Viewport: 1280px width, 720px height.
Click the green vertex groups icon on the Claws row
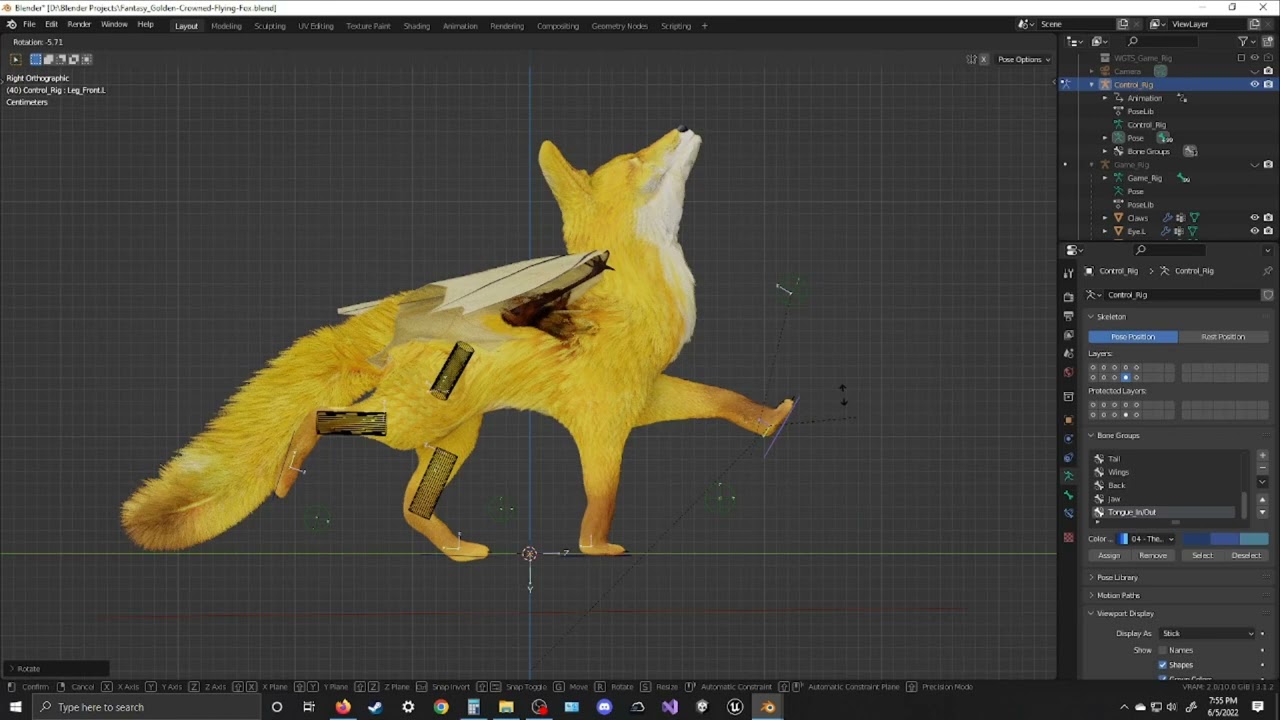click(1194, 217)
